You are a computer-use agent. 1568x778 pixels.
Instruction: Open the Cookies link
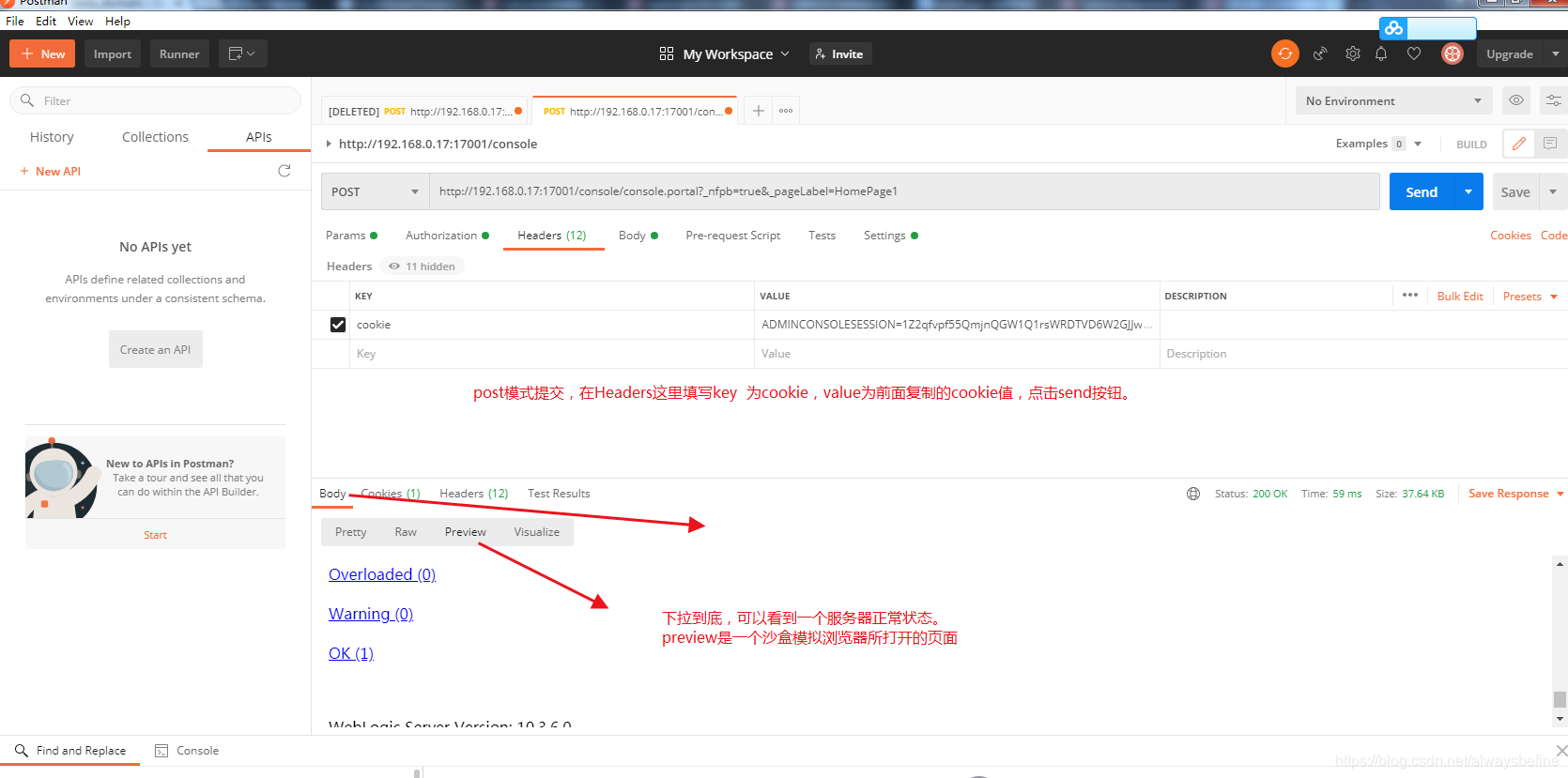tap(1510, 236)
